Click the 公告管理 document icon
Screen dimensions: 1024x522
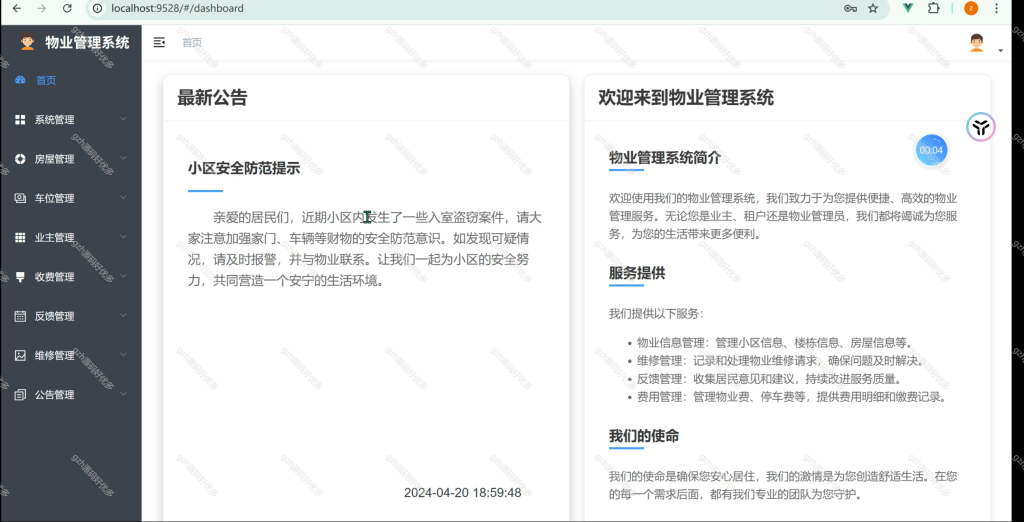tap(20, 395)
